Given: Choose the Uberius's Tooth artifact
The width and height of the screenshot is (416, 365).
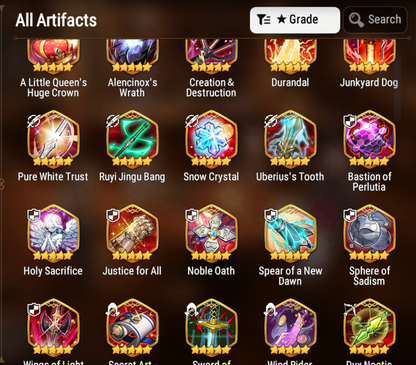Looking at the screenshot, I should pyautogui.click(x=290, y=139).
